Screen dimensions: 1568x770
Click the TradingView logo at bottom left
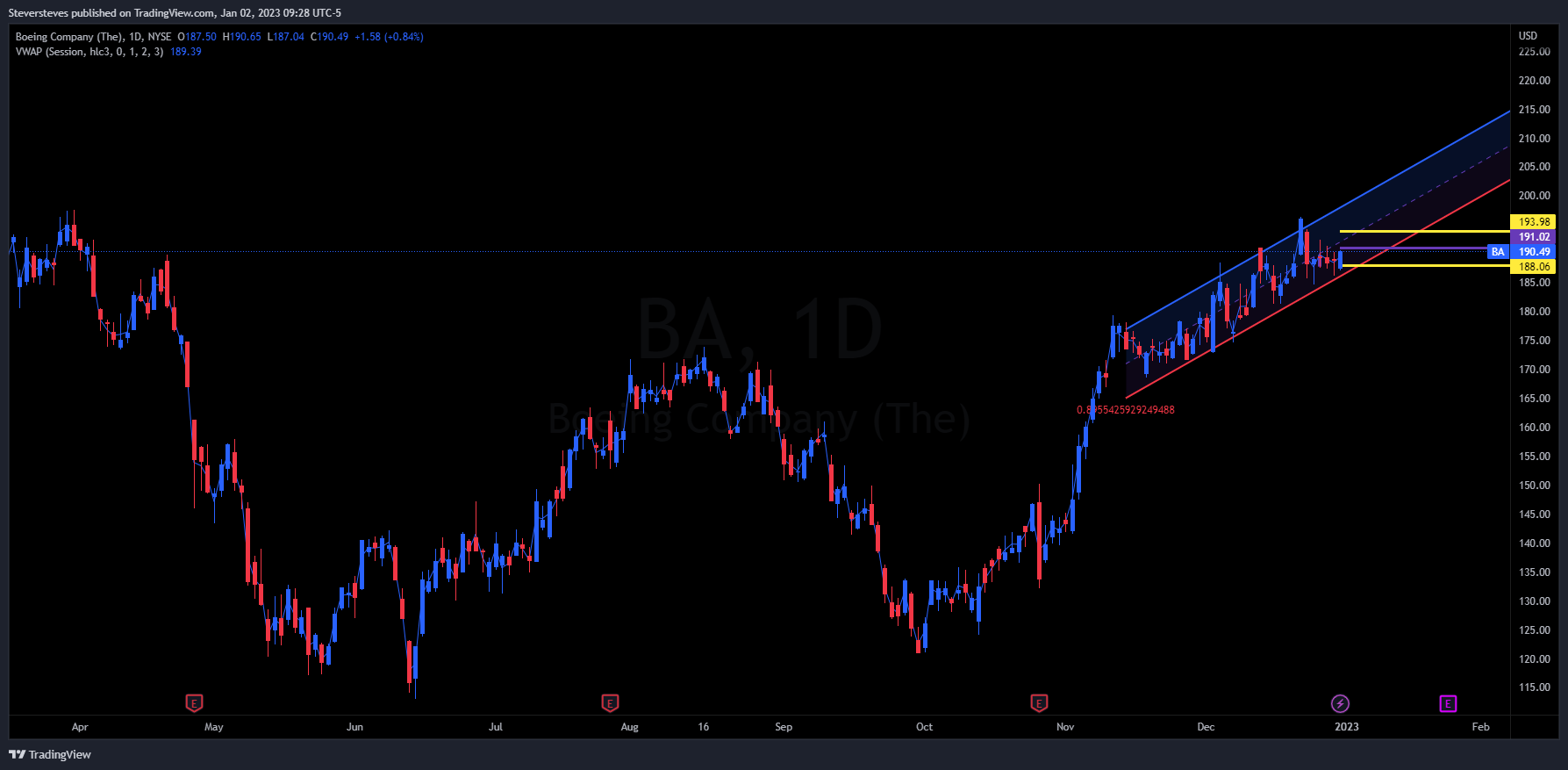(x=50, y=754)
